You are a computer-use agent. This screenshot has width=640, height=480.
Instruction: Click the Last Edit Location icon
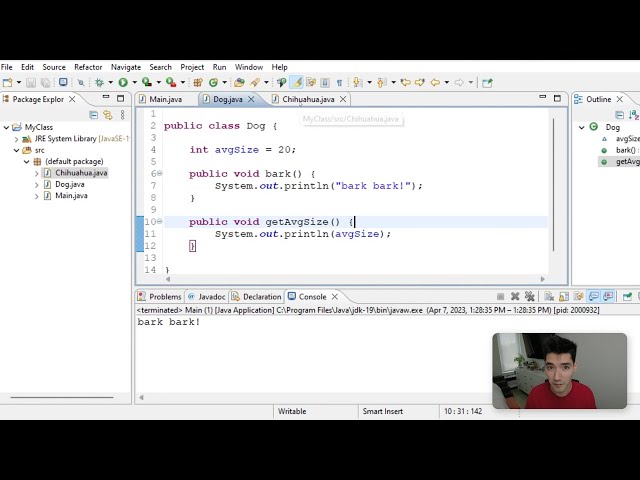(x=405, y=82)
